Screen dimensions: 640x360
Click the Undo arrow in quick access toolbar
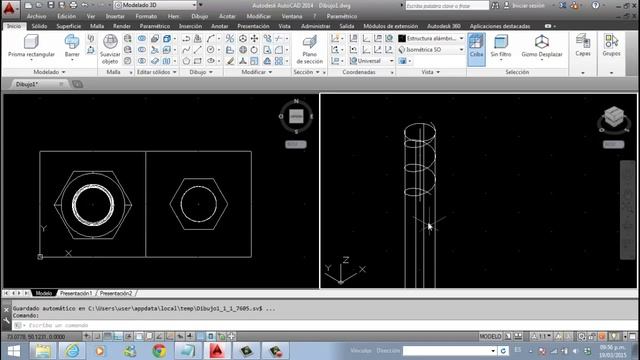pyautogui.click(x=84, y=5)
